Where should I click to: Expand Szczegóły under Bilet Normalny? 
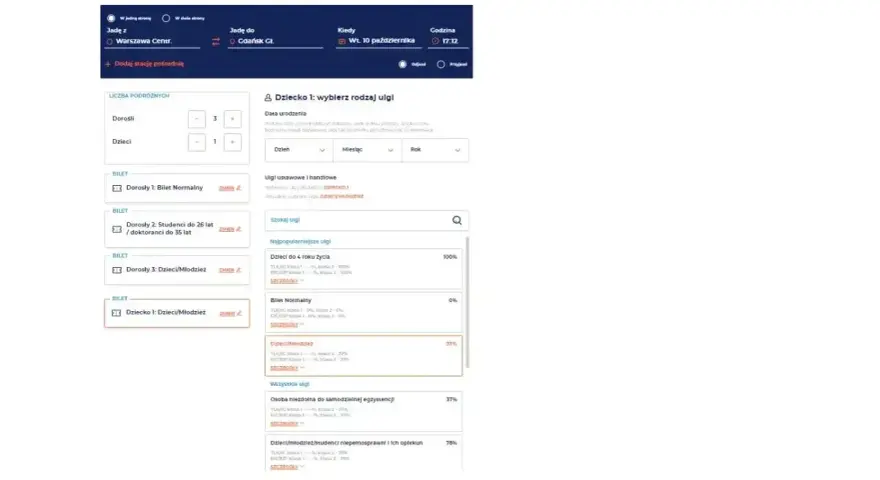(286, 324)
